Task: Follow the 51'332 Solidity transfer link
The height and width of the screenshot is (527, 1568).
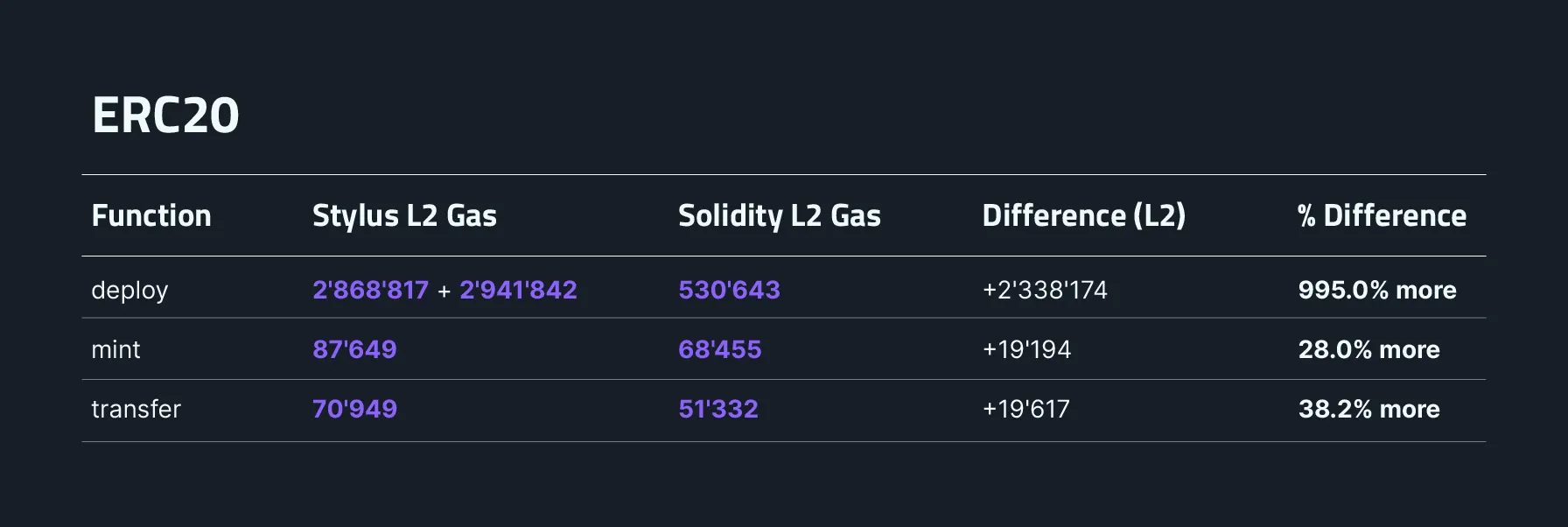Action: click(717, 409)
